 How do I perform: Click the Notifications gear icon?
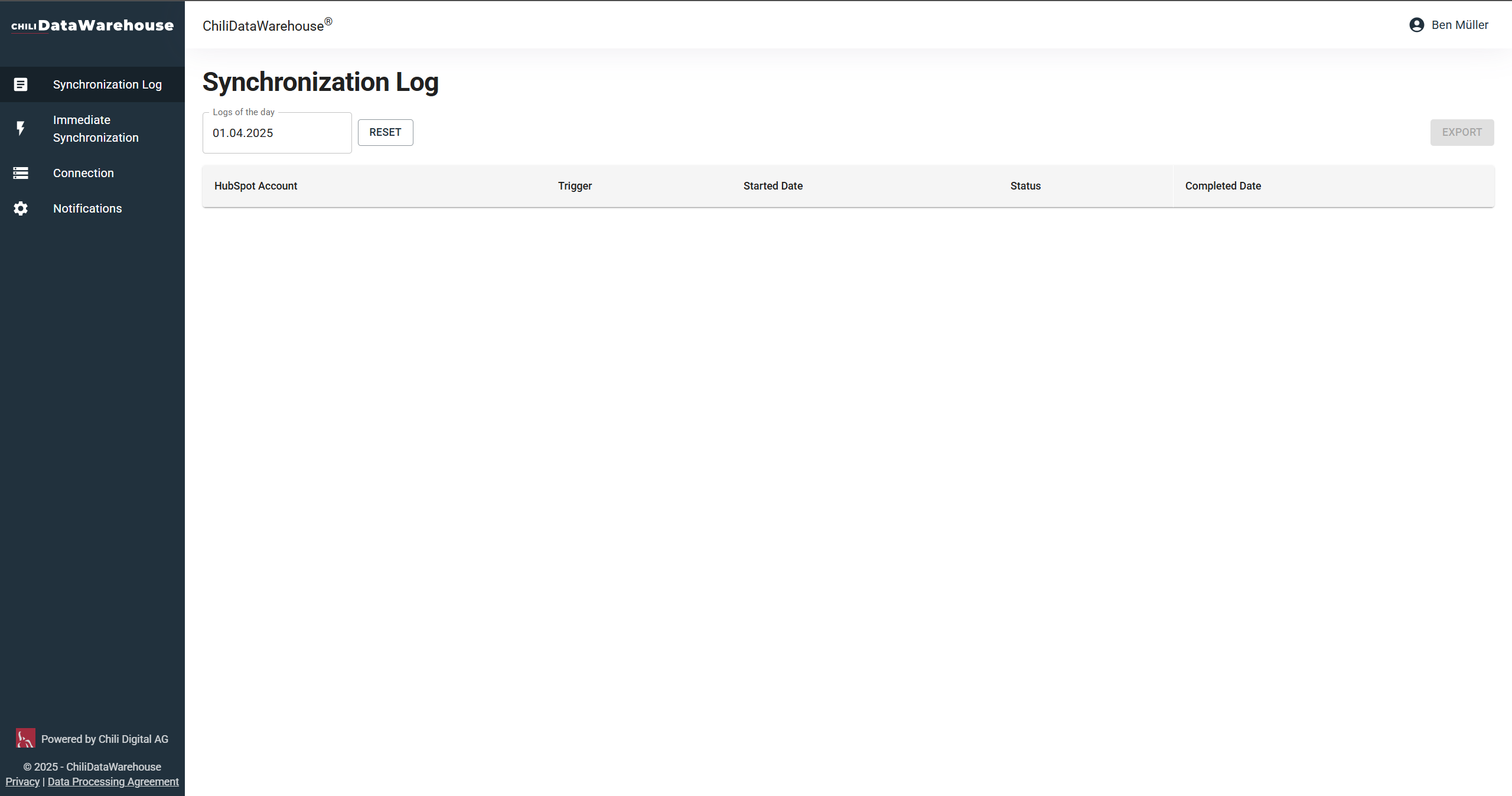point(21,208)
